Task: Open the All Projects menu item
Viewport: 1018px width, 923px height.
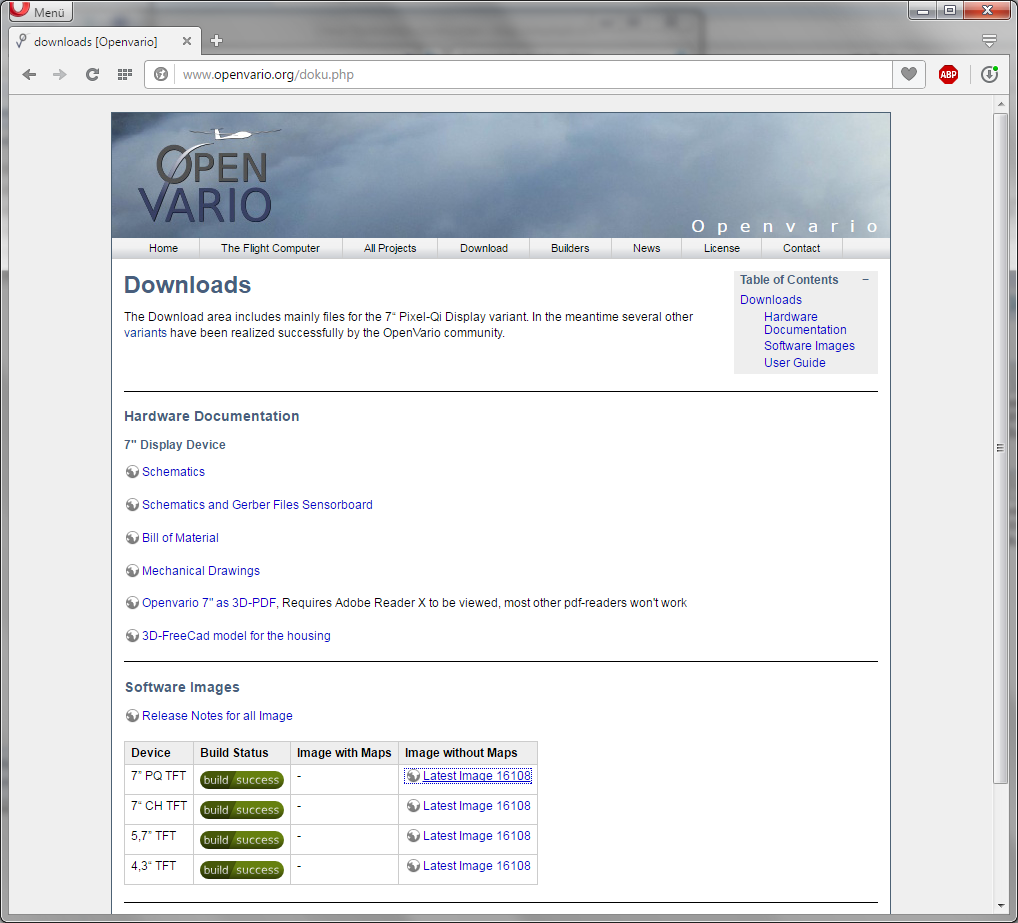Action: pyautogui.click(x=390, y=248)
